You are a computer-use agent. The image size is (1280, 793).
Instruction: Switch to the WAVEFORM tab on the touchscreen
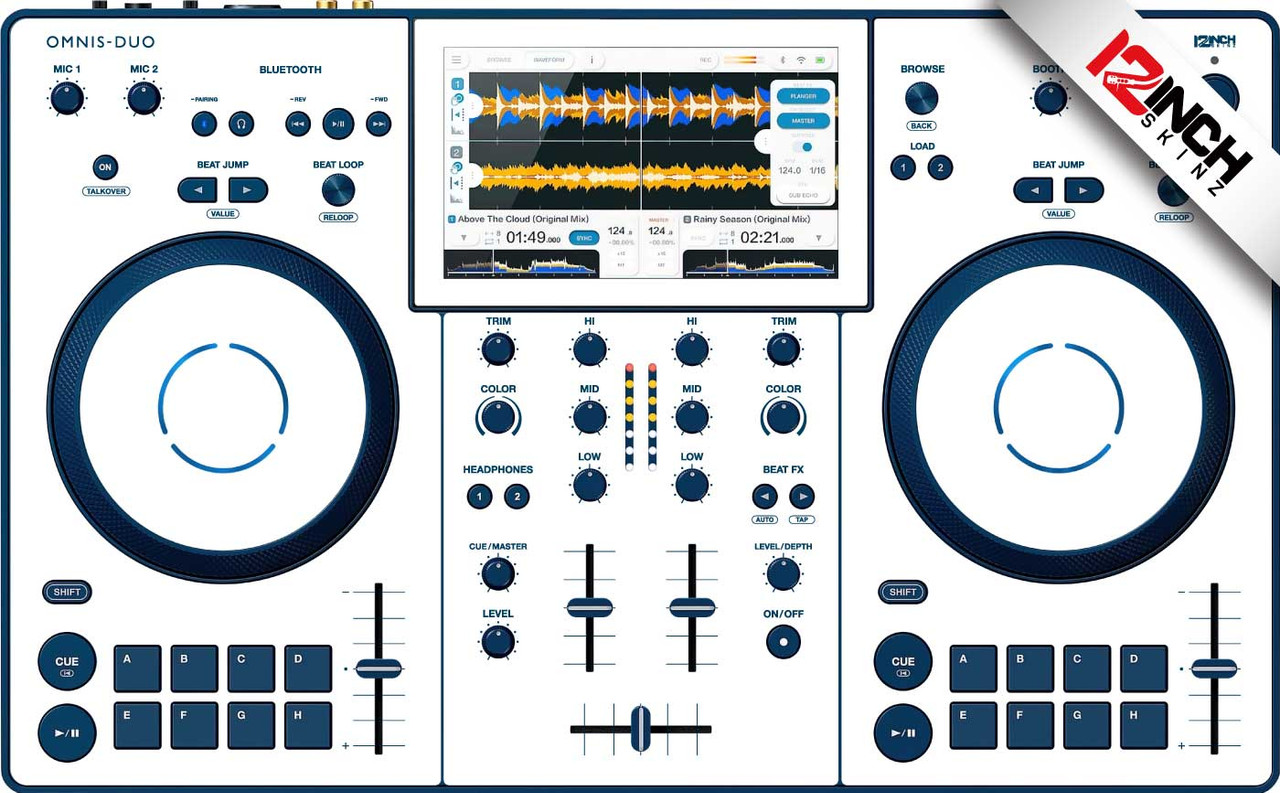(x=548, y=60)
